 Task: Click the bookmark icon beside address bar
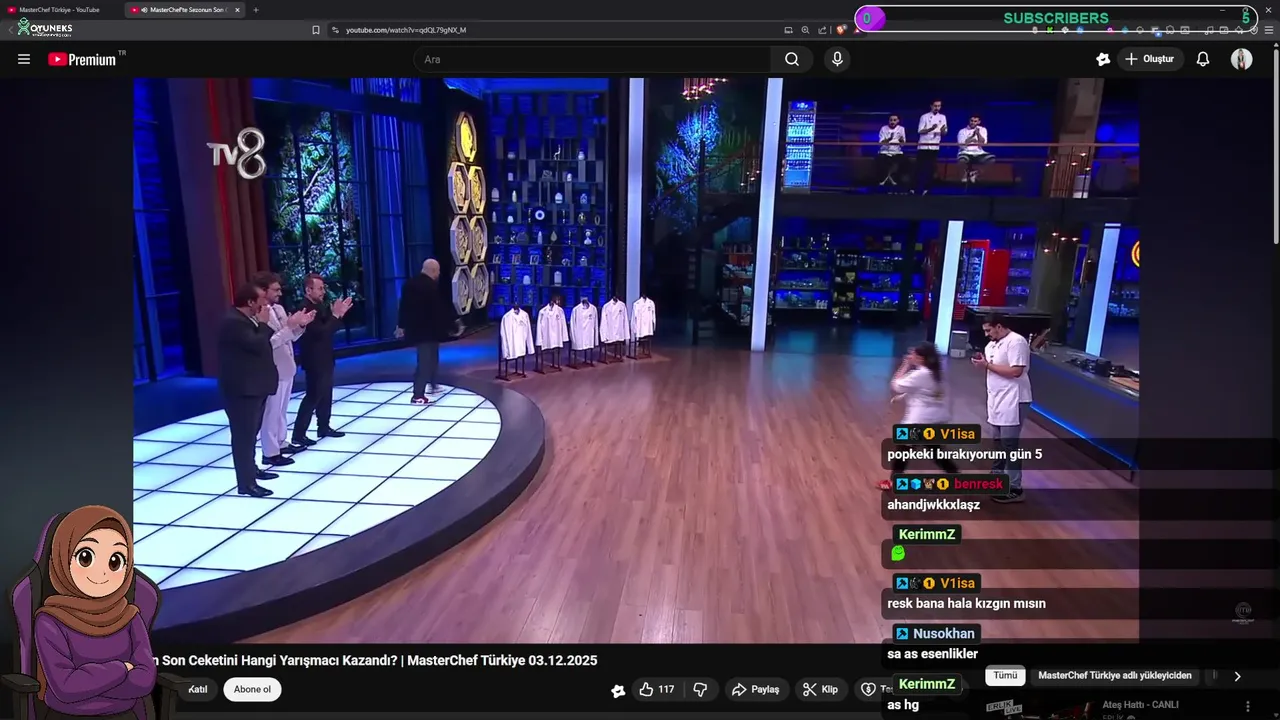point(316,30)
